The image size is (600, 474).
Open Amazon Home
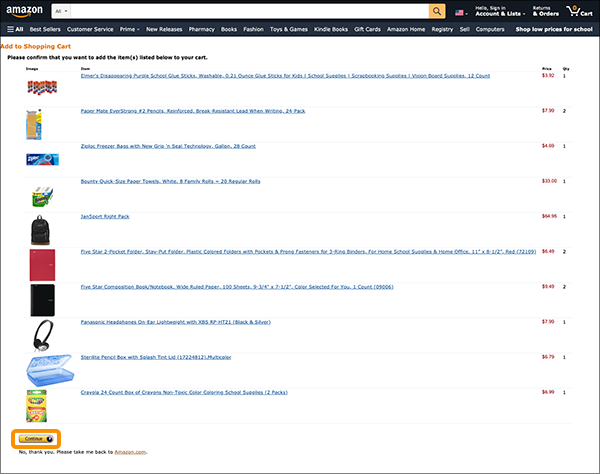[x=406, y=29]
